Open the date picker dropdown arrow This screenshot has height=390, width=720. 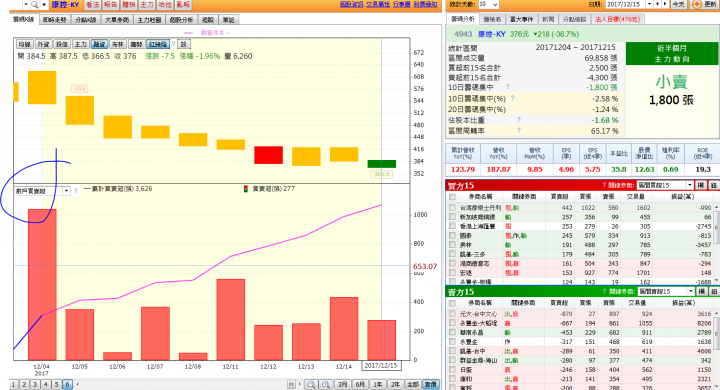pyautogui.click(x=650, y=5)
